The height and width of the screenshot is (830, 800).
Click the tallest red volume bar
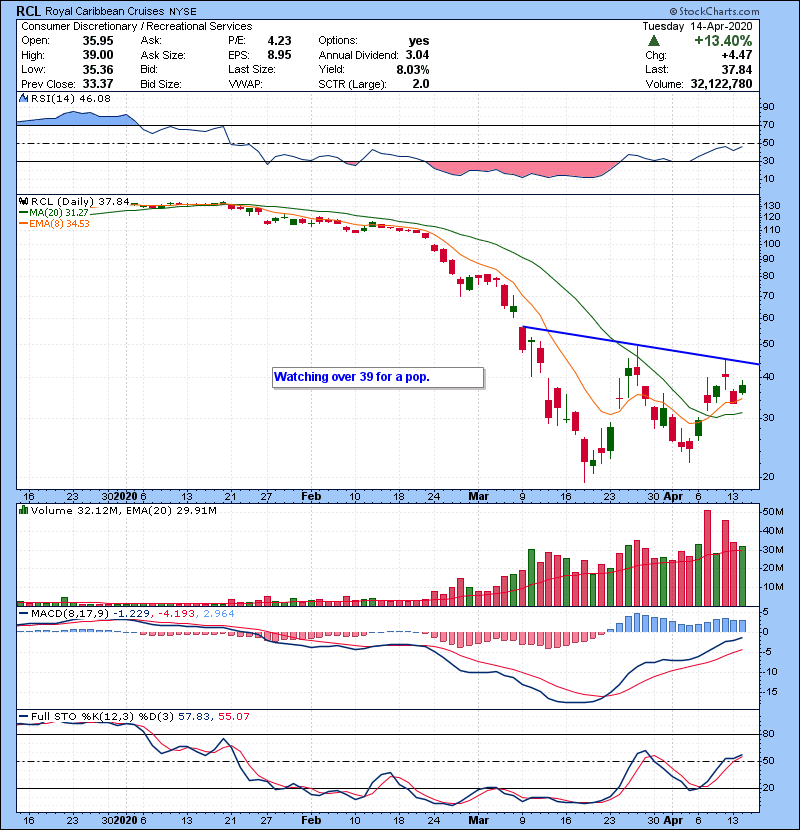tap(707, 558)
